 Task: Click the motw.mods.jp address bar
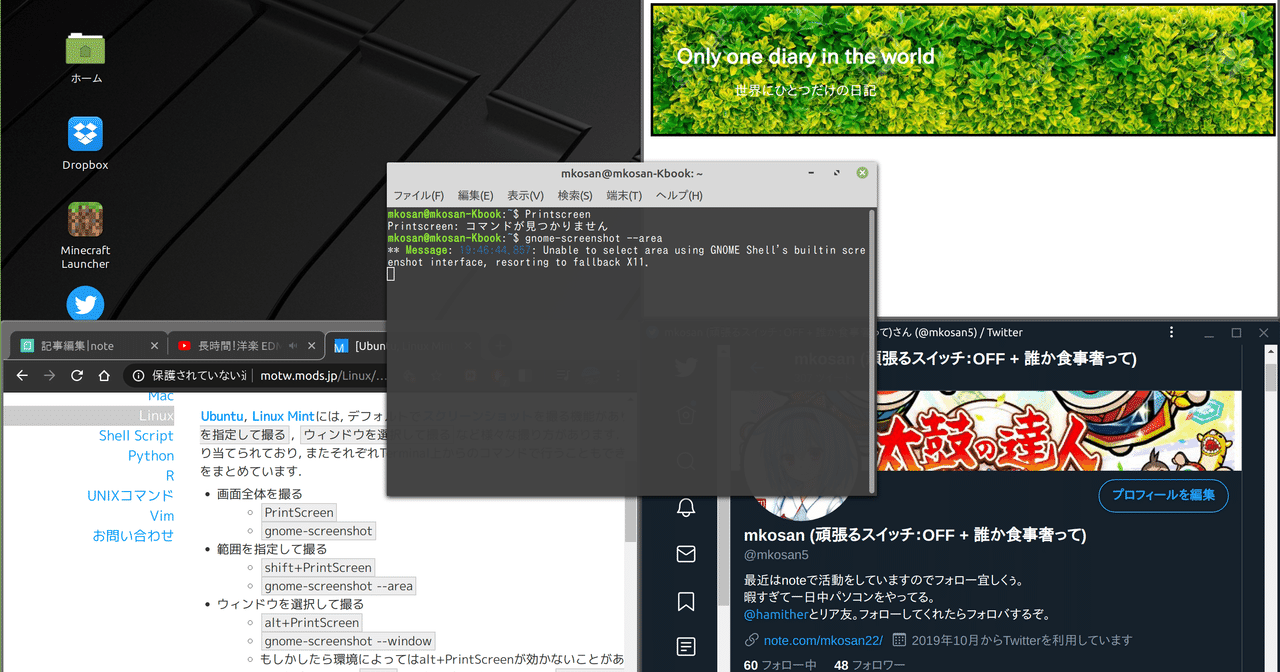pos(323,376)
